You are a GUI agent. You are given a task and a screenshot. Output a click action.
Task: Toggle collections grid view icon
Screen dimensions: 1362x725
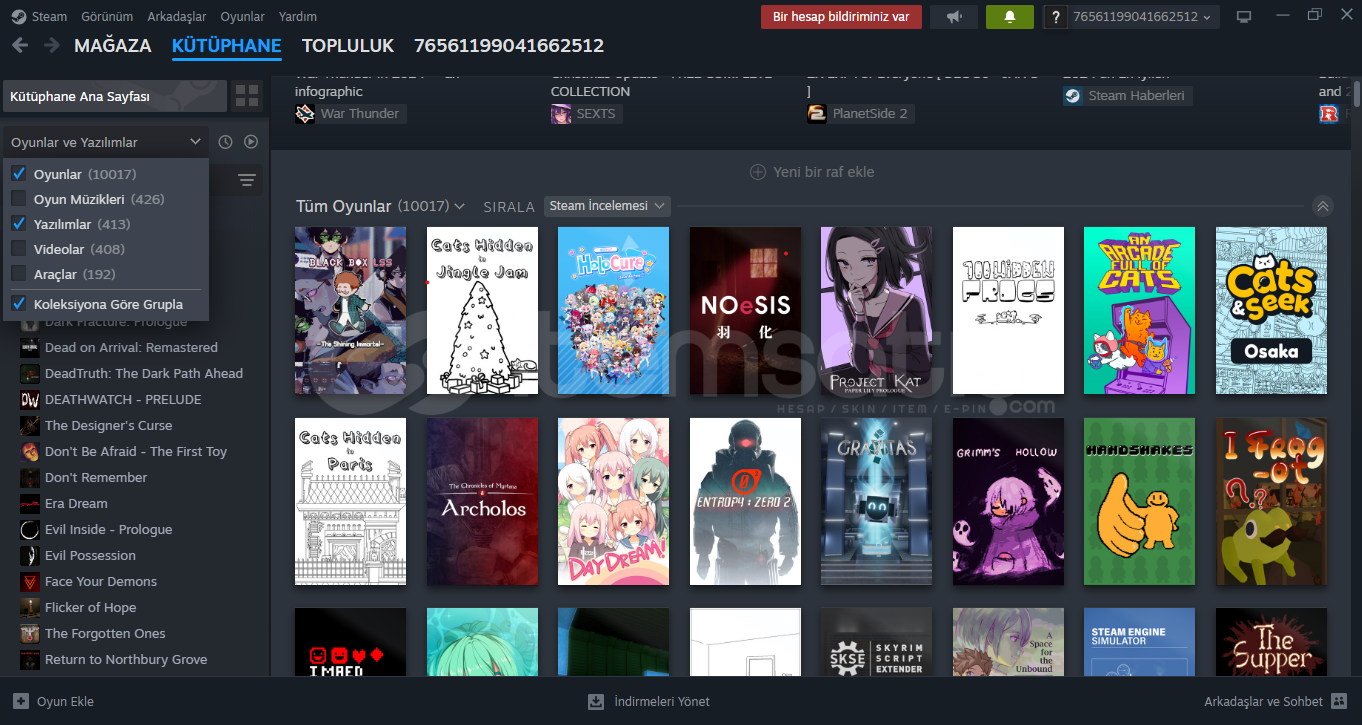click(247, 96)
